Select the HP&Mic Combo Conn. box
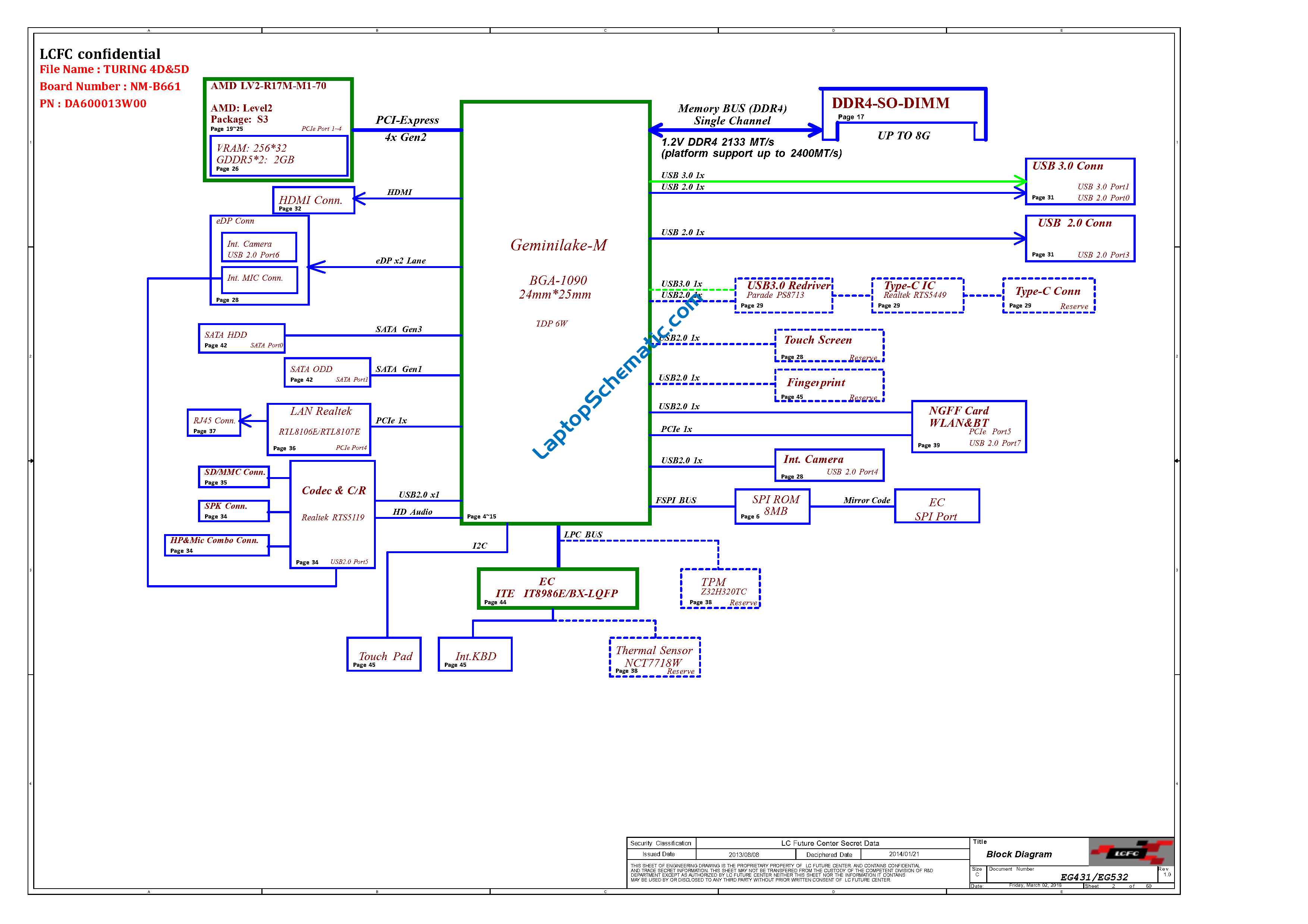The width and height of the screenshot is (1308, 924). pos(217,545)
